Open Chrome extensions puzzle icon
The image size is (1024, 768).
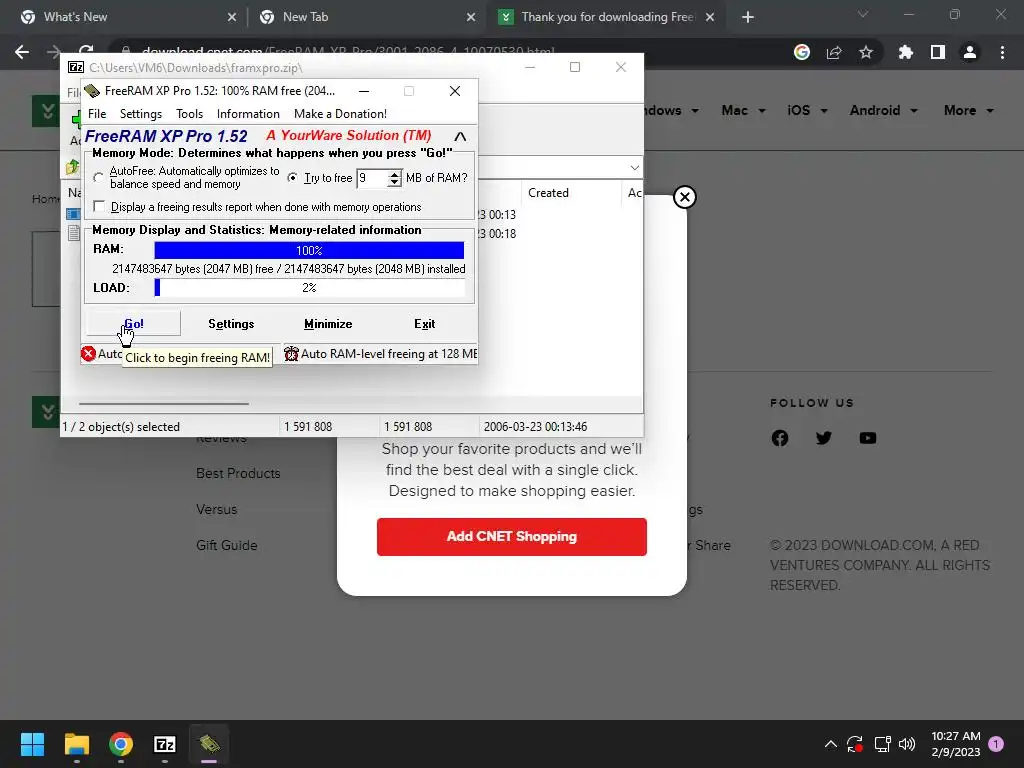[x=906, y=52]
